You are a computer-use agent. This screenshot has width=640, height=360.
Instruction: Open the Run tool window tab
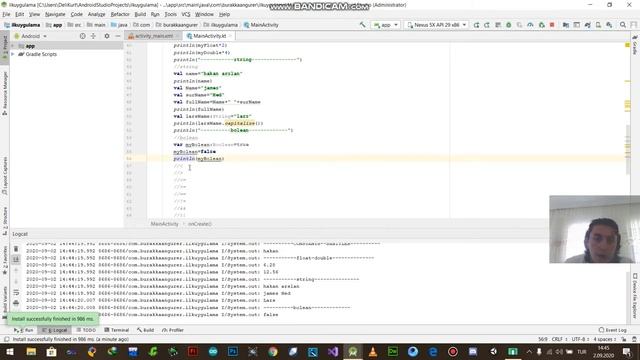24,330
